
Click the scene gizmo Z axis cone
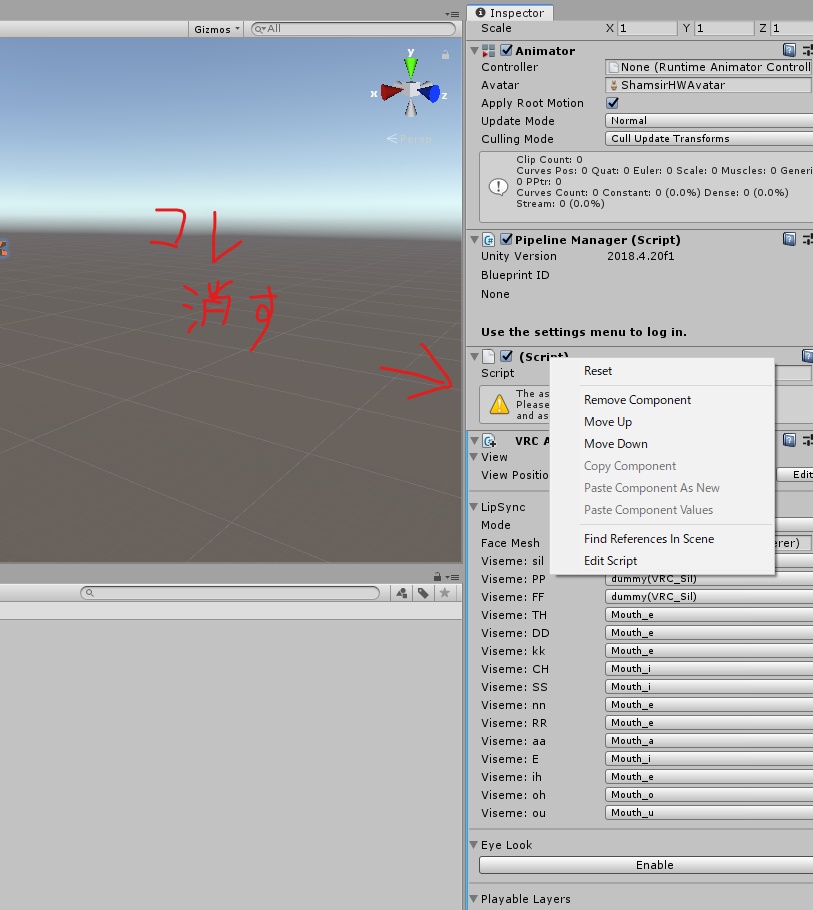pyautogui.click(x=432, y=93)
